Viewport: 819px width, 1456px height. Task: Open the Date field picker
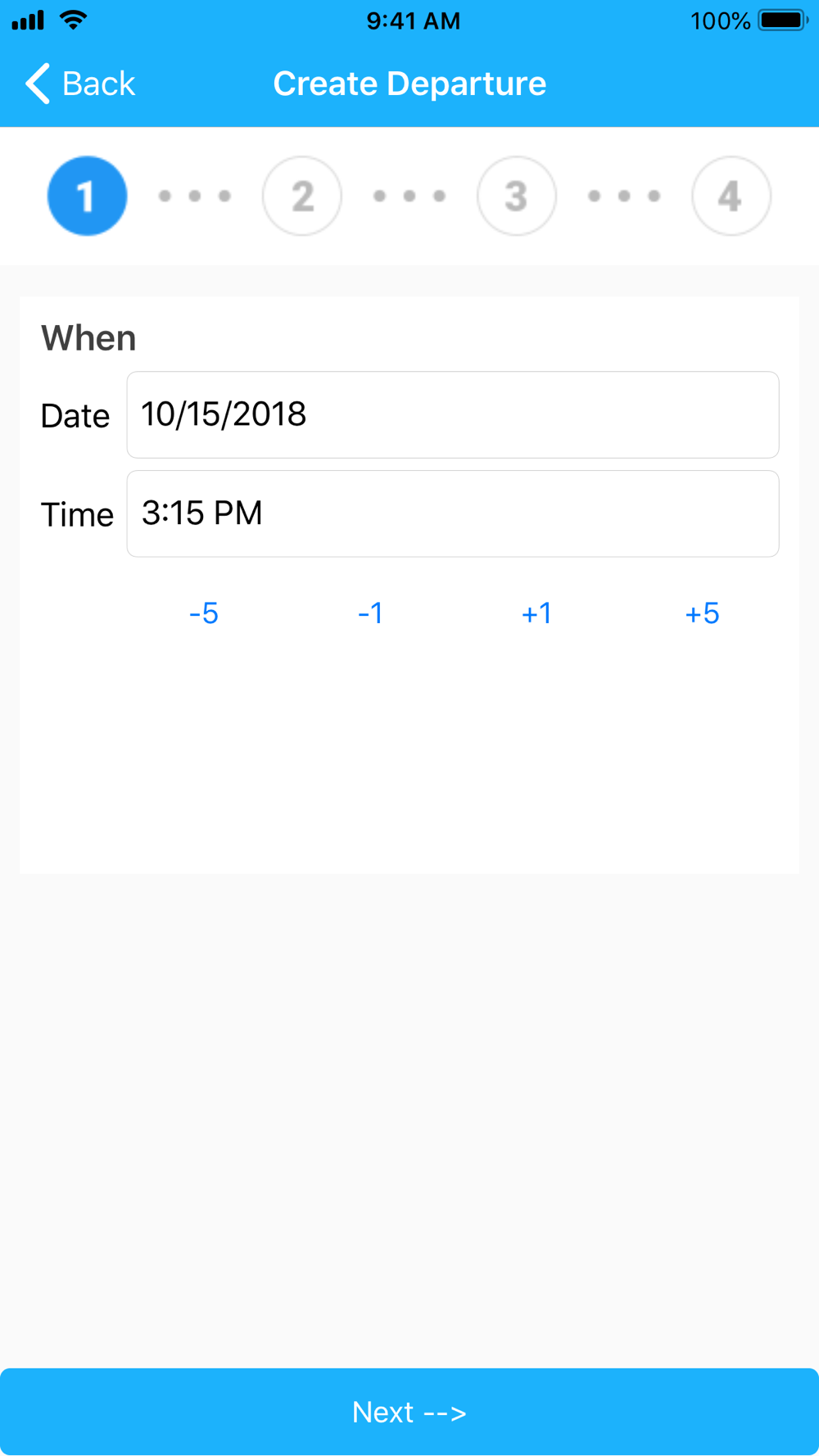click(x=453, y=415)
